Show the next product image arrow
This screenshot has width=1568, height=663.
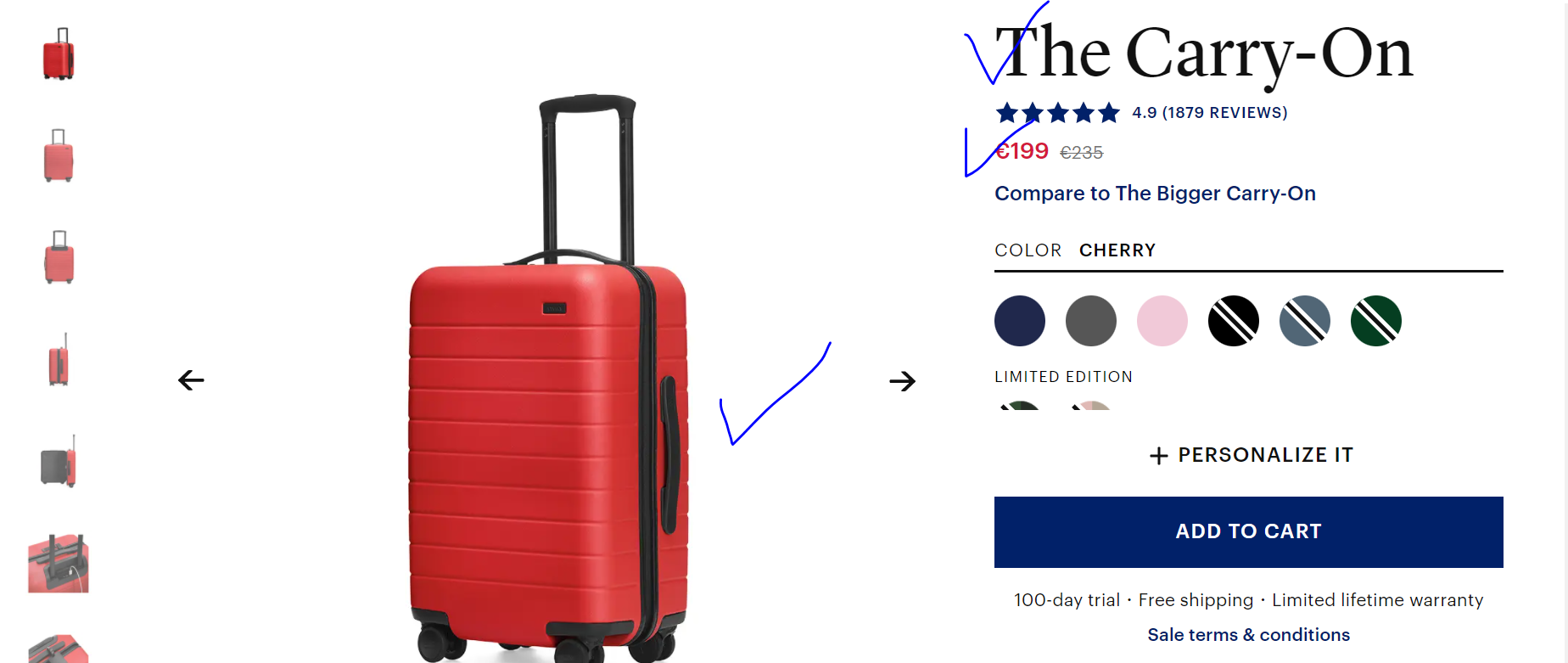click(x=903, y=381)
